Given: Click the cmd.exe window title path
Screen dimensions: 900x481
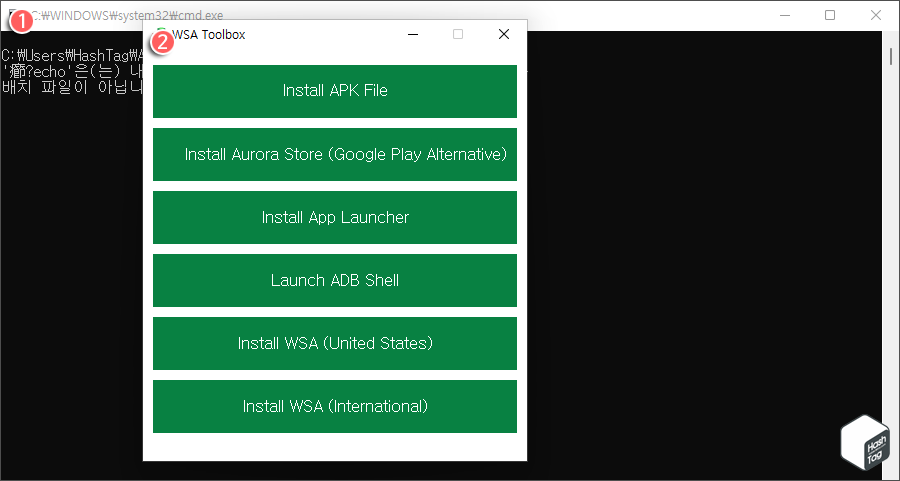Looking at the screenshot, I should pyautogui.click(x=127, y=15).
